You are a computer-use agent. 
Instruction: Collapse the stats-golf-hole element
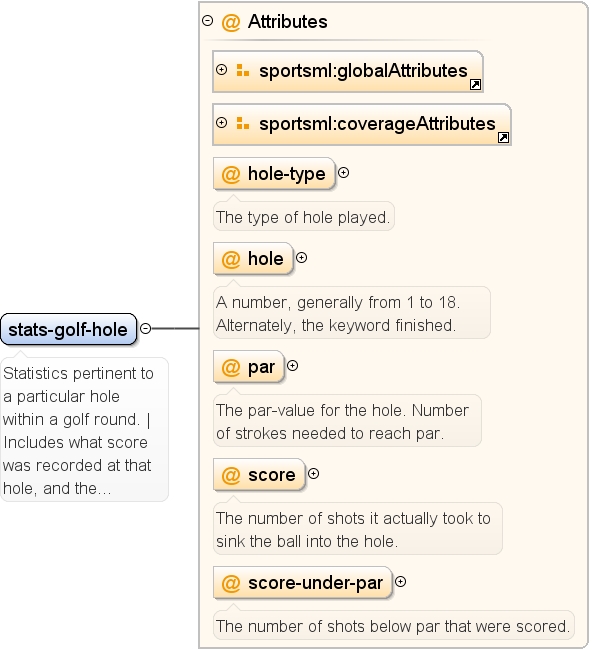[145, 328]
